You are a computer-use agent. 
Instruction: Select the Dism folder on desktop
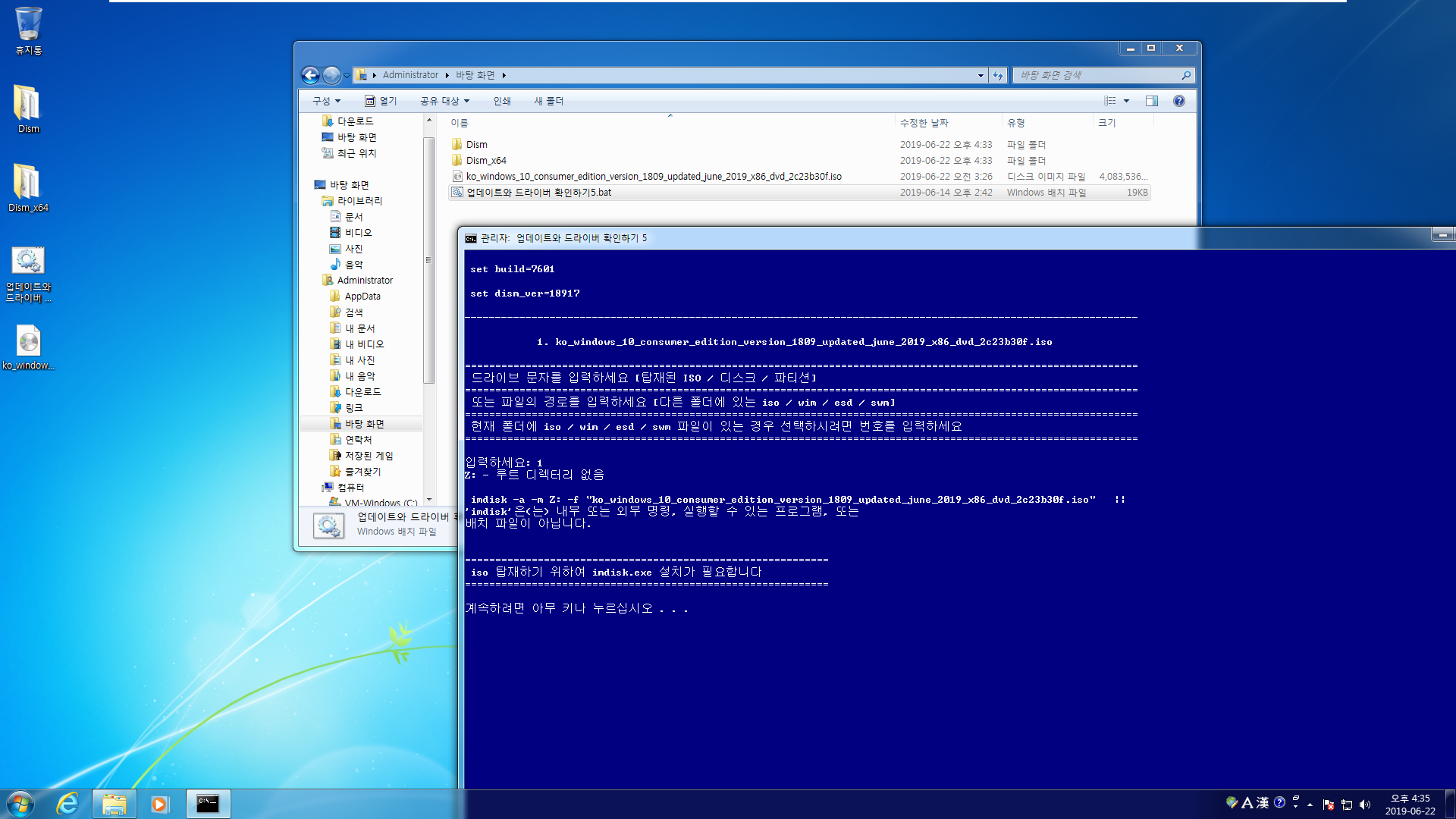click(x=28, y=108)
